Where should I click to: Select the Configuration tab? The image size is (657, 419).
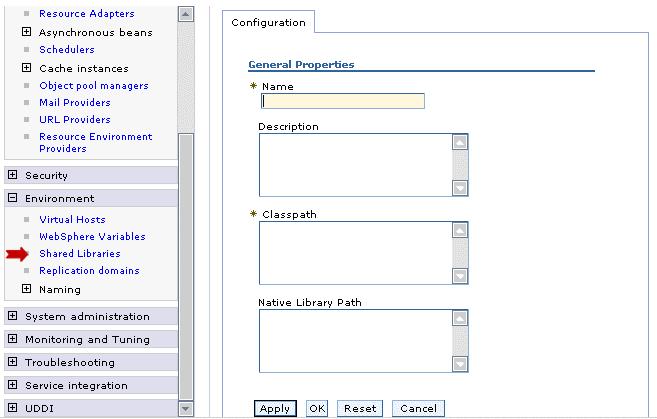tap(268, 23)
